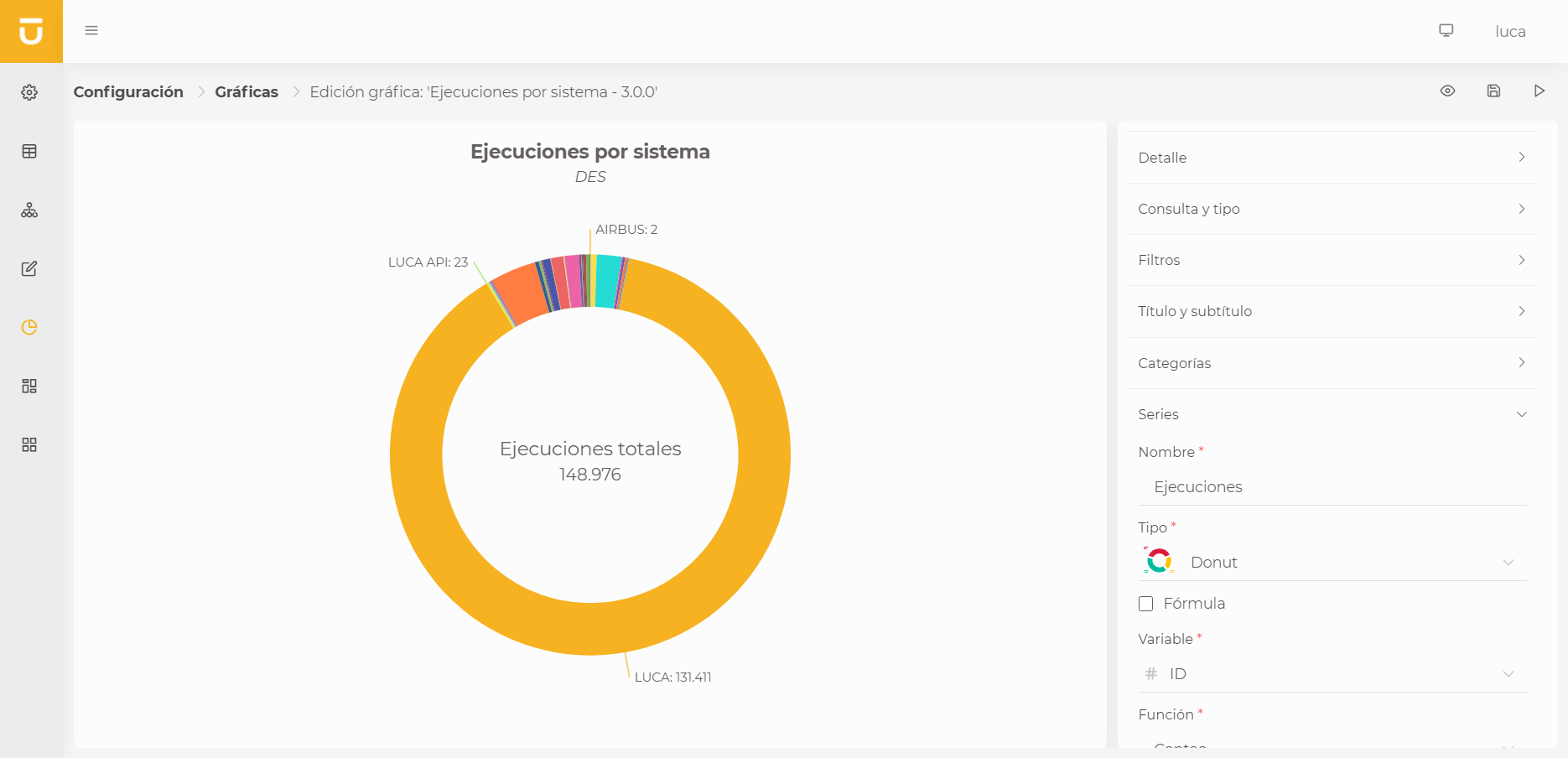Open the Variable ID dropdown
This screenshot has height=758, width=1568.
[x=1332, y=674]
